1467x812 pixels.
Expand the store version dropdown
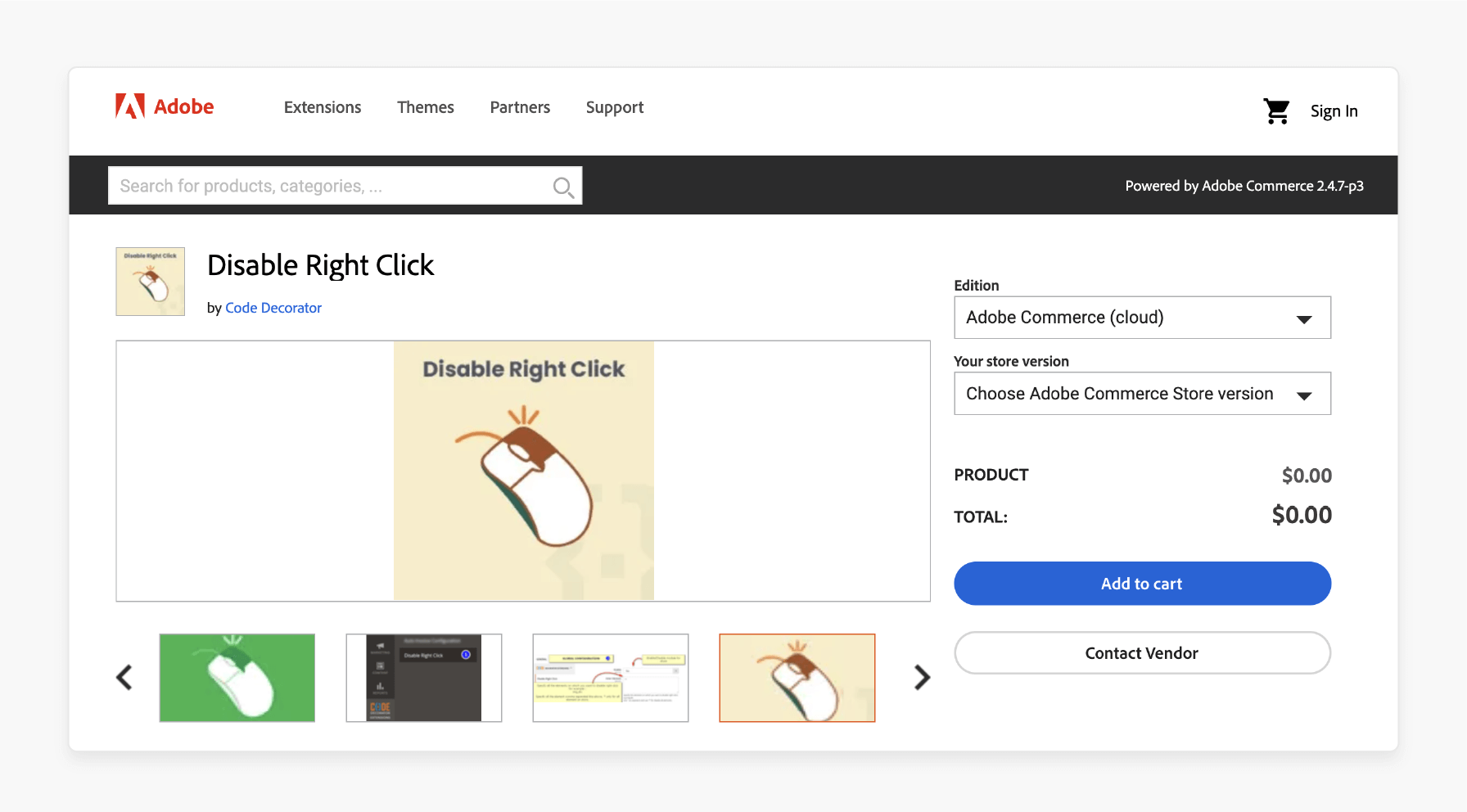pyautogui.click(x=1142, y=394)
